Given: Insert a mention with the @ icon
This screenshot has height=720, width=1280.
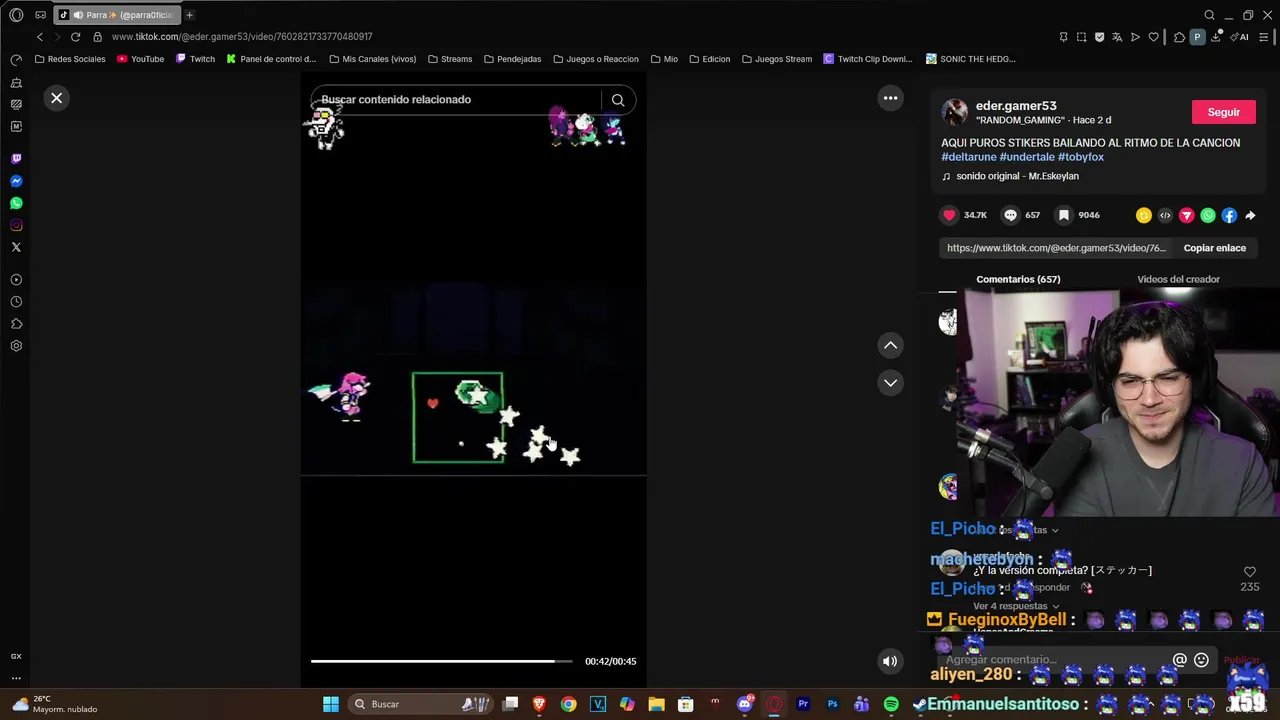Looking at the screenshot, I should click(x=1180, y=660).
